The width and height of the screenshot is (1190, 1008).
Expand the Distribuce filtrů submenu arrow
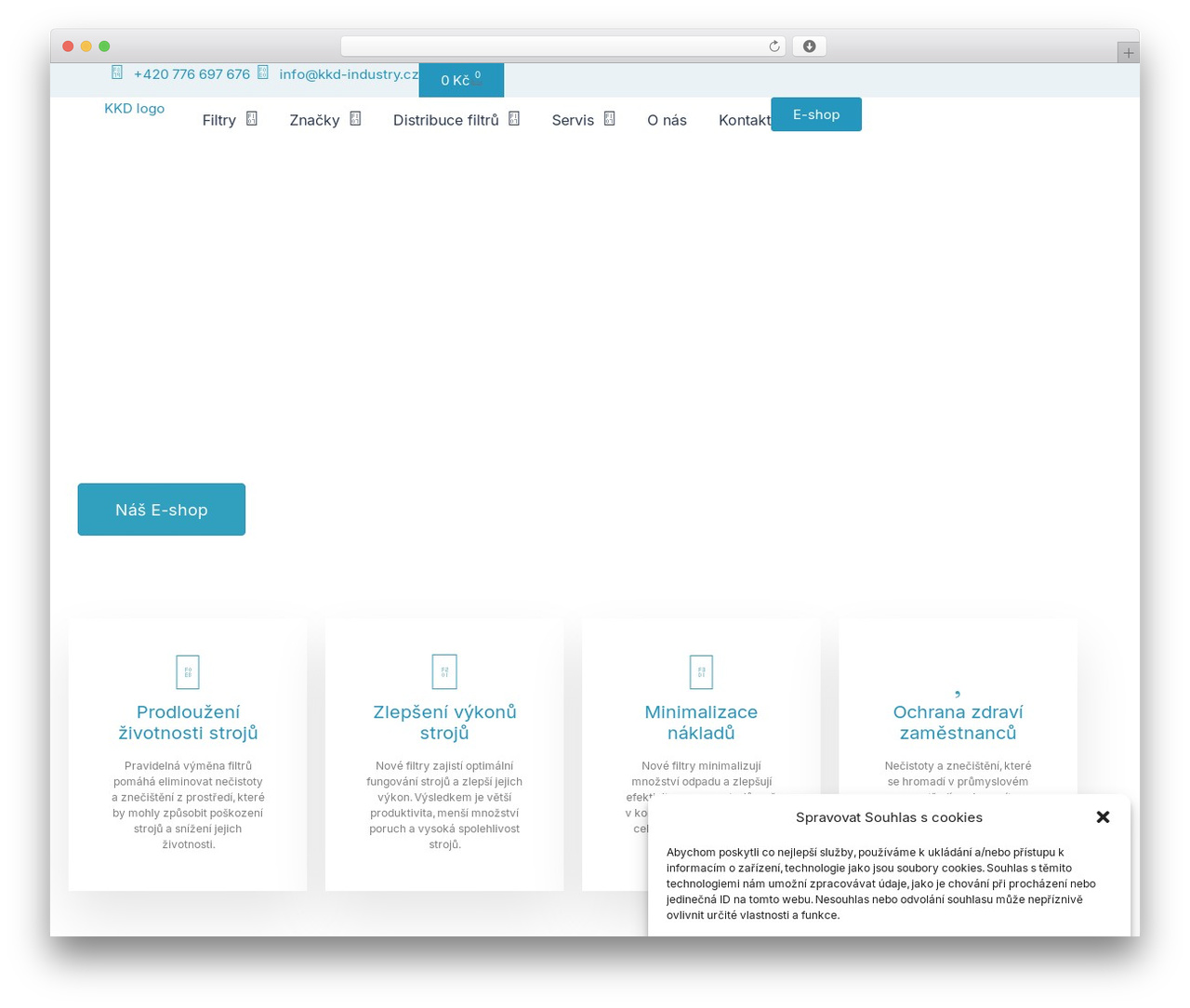[x=514, y=119]
